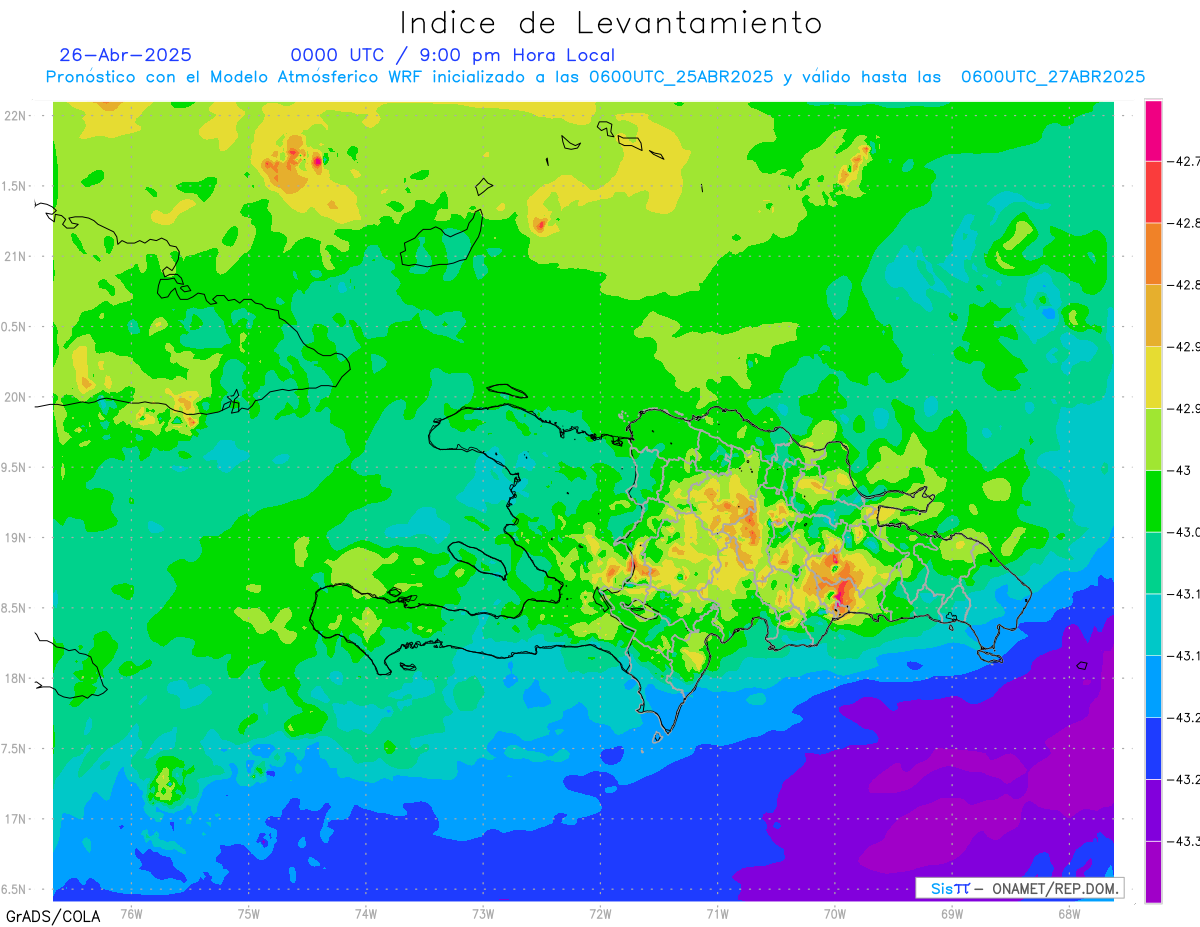This screenshot has height=927, width=1200.
Task: Select the bright green legend color band
Action: point(1153,501)
